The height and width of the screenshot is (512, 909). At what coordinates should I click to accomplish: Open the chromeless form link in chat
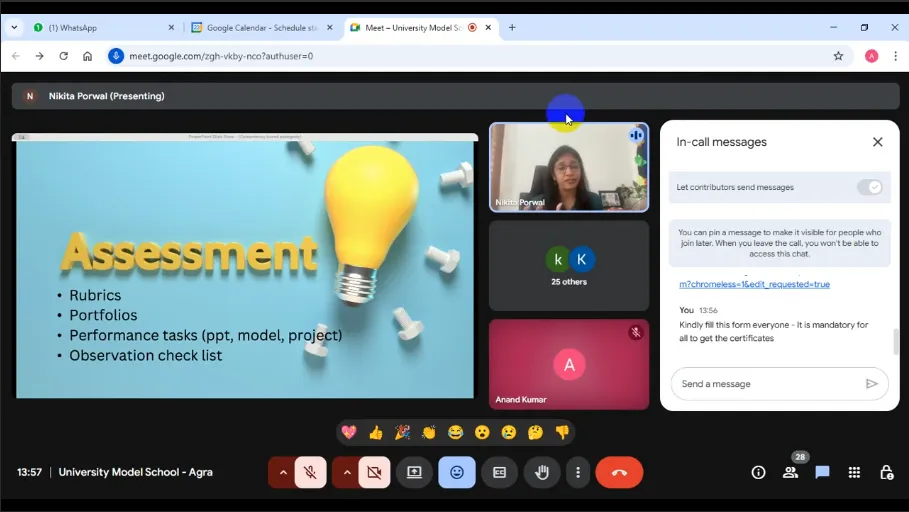(754, 284)
